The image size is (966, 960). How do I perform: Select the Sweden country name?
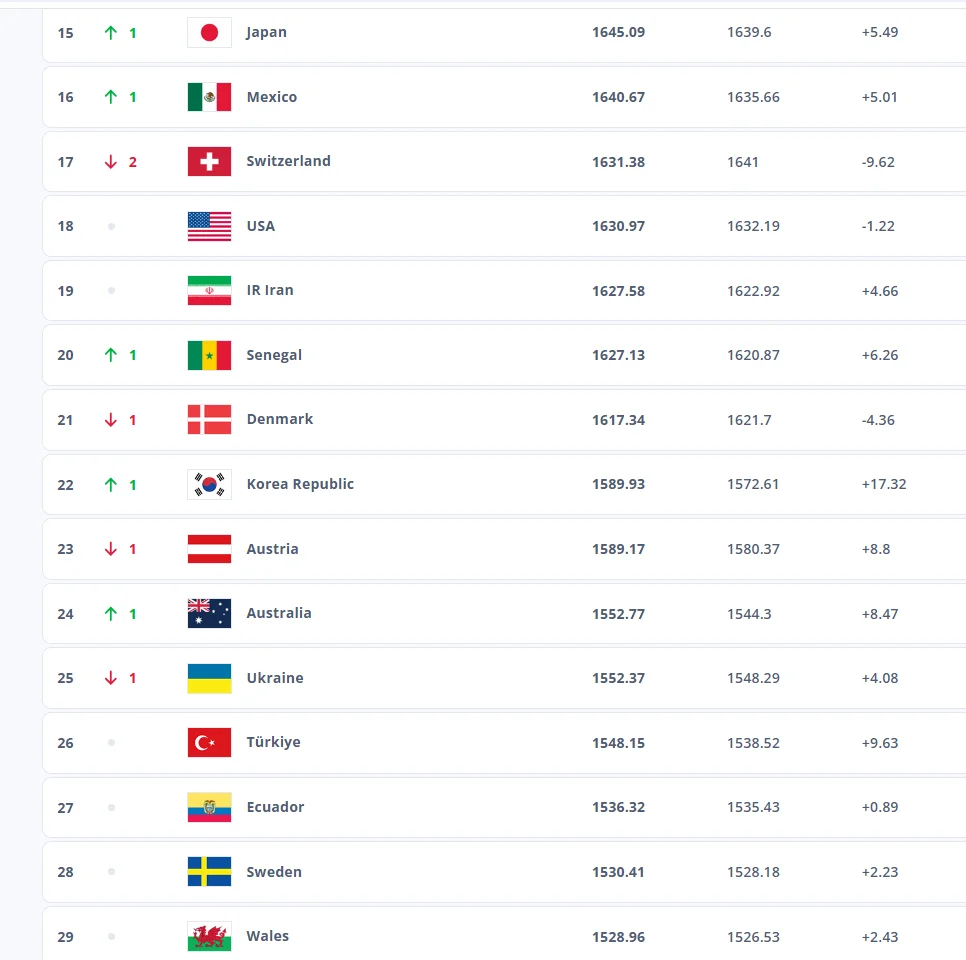pyautogui.click(x=274, y=872)
